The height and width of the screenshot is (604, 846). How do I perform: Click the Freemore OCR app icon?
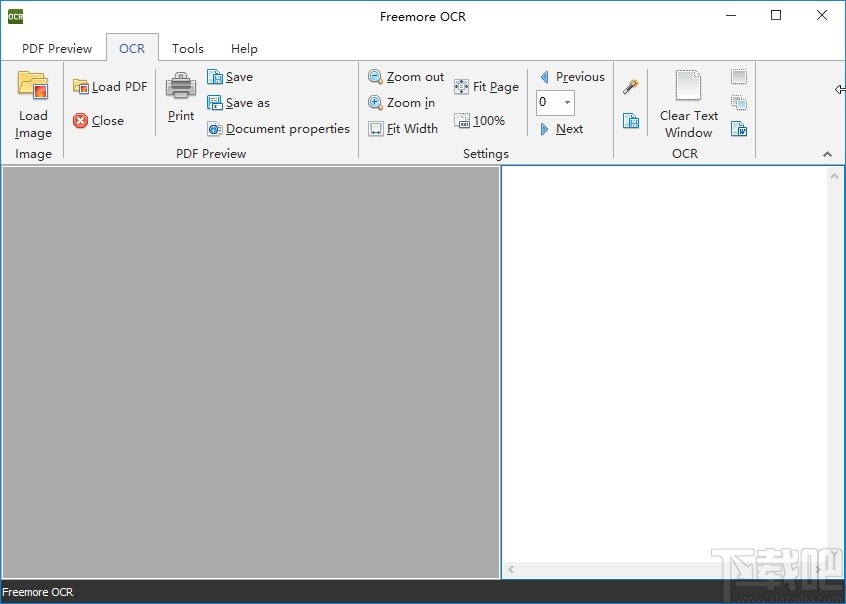pos(15,16)
